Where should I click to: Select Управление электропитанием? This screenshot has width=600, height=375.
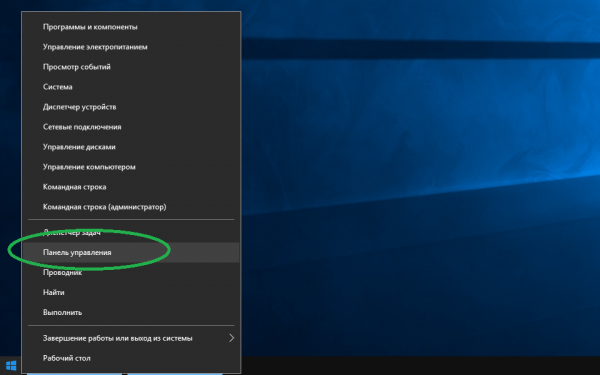click(x=131, y=47)
